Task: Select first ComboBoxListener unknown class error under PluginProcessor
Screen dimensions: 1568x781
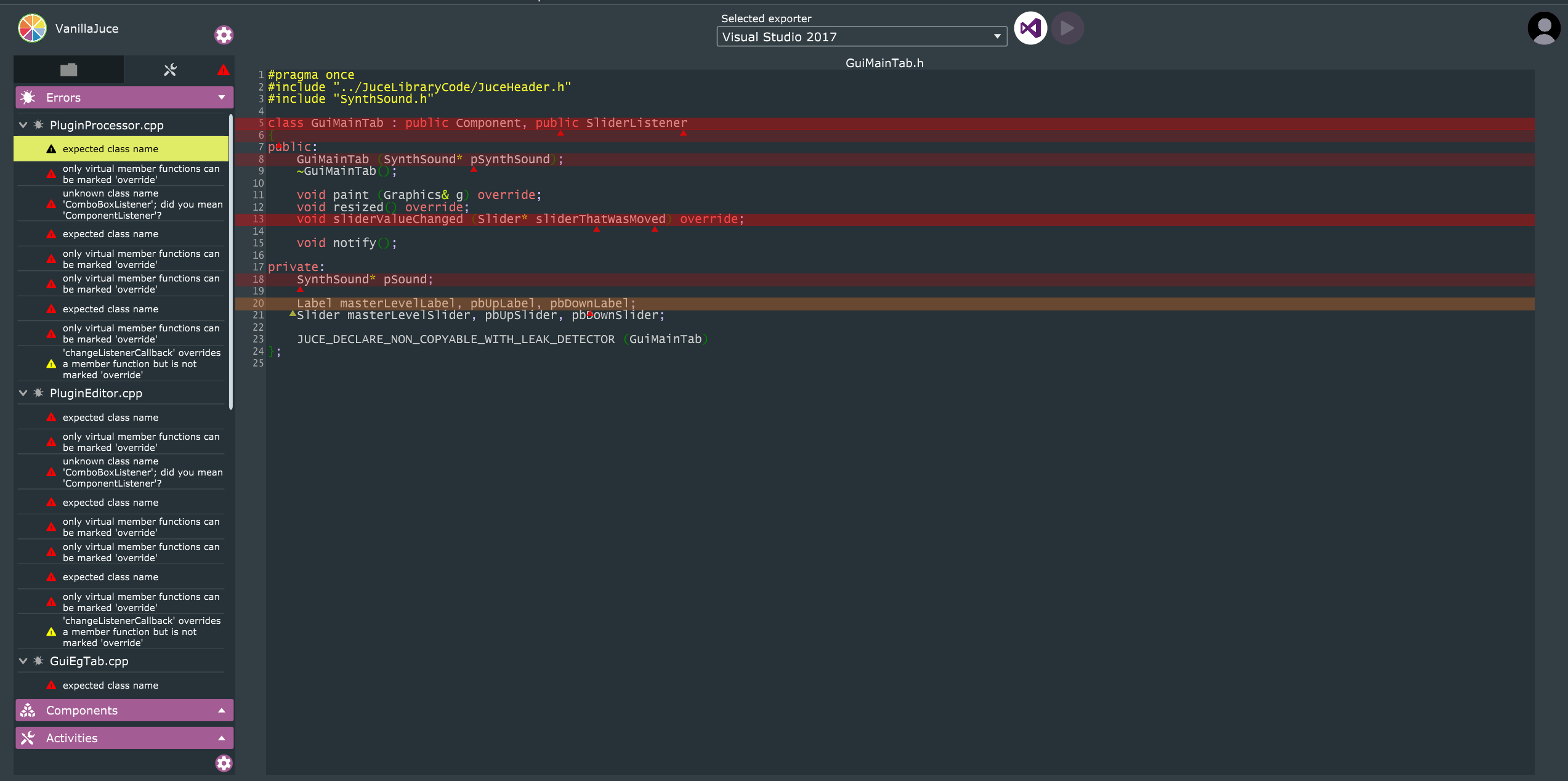Action: [121, 204]
